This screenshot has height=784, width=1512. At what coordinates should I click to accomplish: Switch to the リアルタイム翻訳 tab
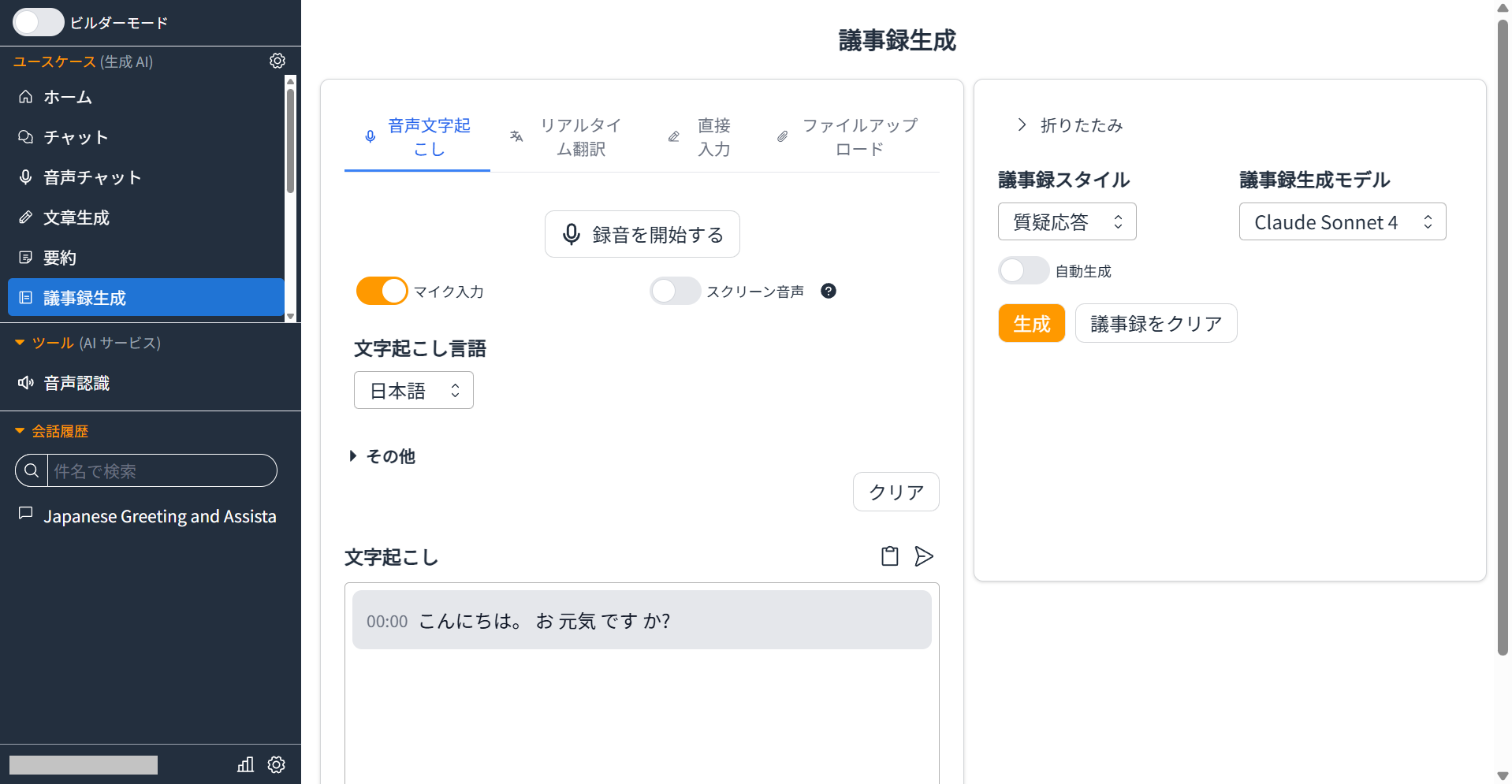[581, 137]
